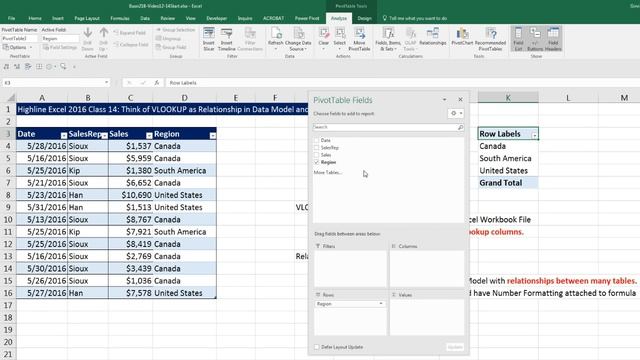
Task: Switch to the Page Layout tab
Action: pos(87,18)
